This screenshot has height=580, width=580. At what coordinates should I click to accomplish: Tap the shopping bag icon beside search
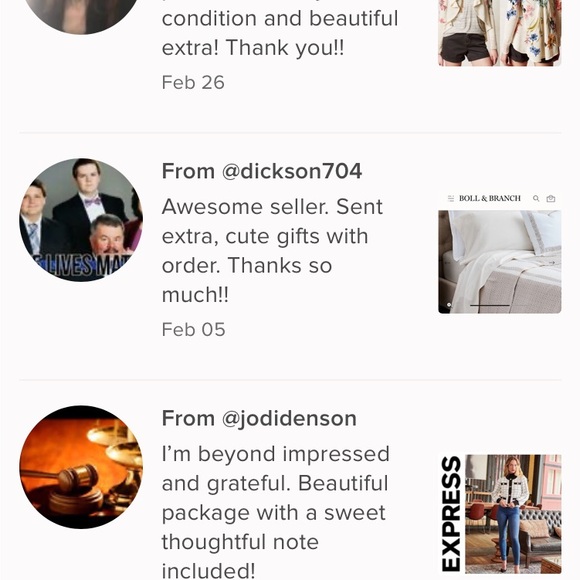click(551, 199)
